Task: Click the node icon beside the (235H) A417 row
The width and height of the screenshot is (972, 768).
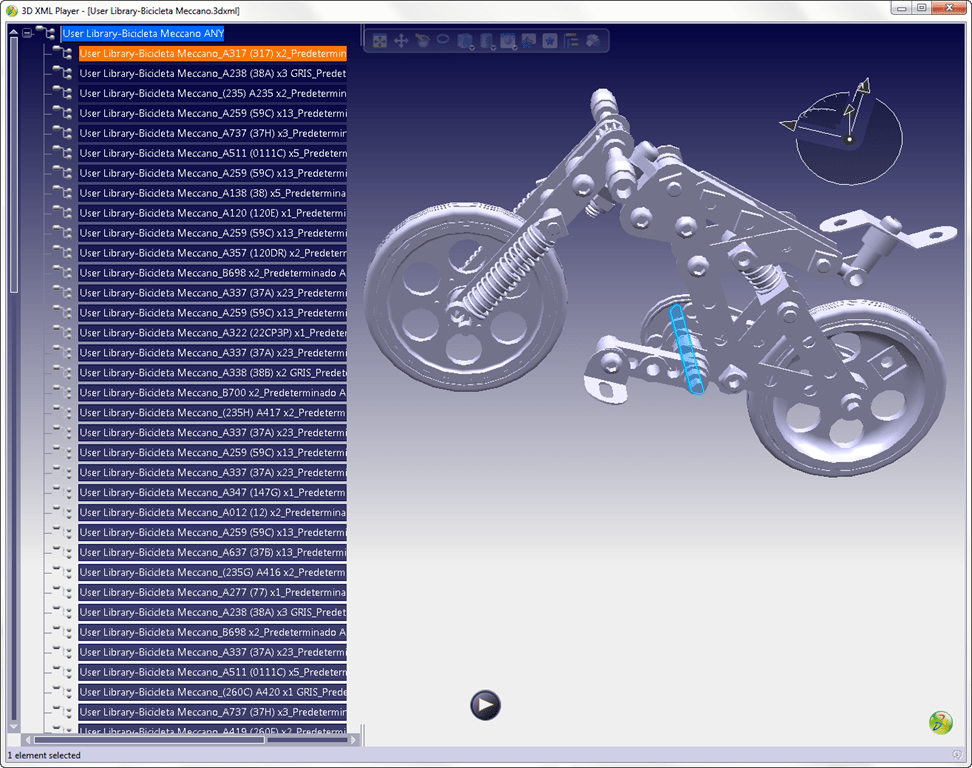Action: tap(63, 412)
